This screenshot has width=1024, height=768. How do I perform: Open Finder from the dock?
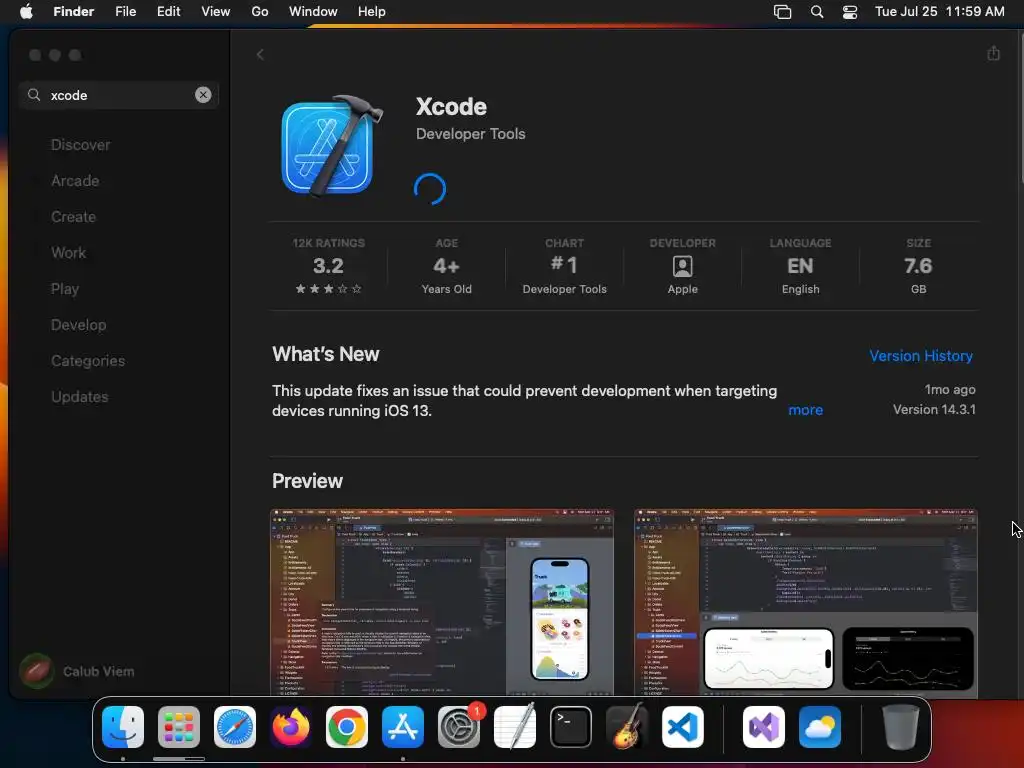point(123,727)
